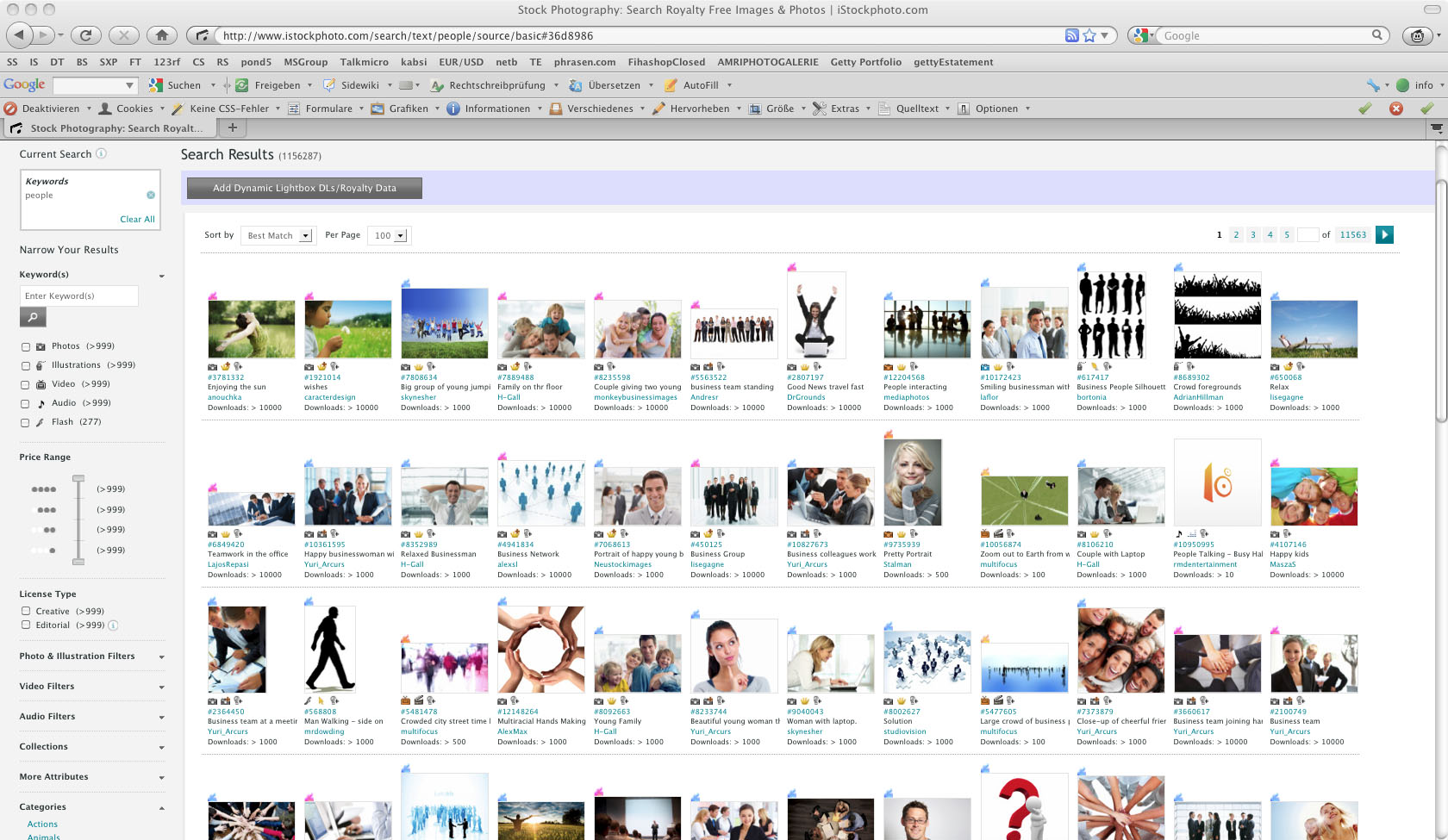The image size is (1448, 840).
Task: Click the browser back button
Action: (19, 35)
